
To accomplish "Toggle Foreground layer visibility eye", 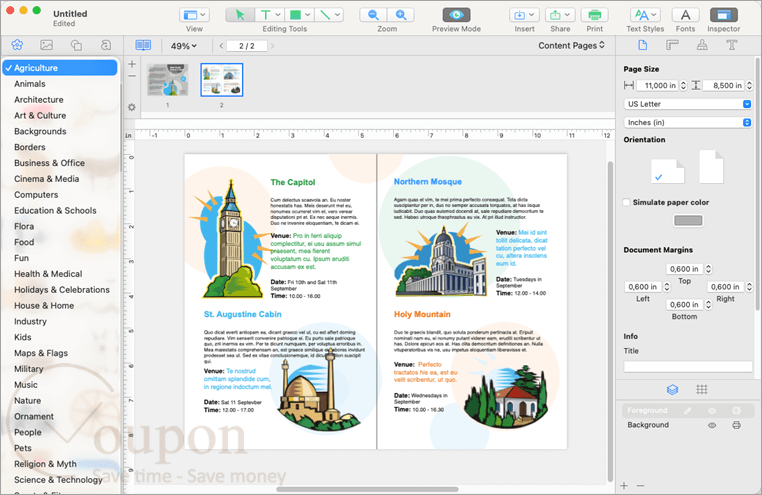I will [712, 410].
